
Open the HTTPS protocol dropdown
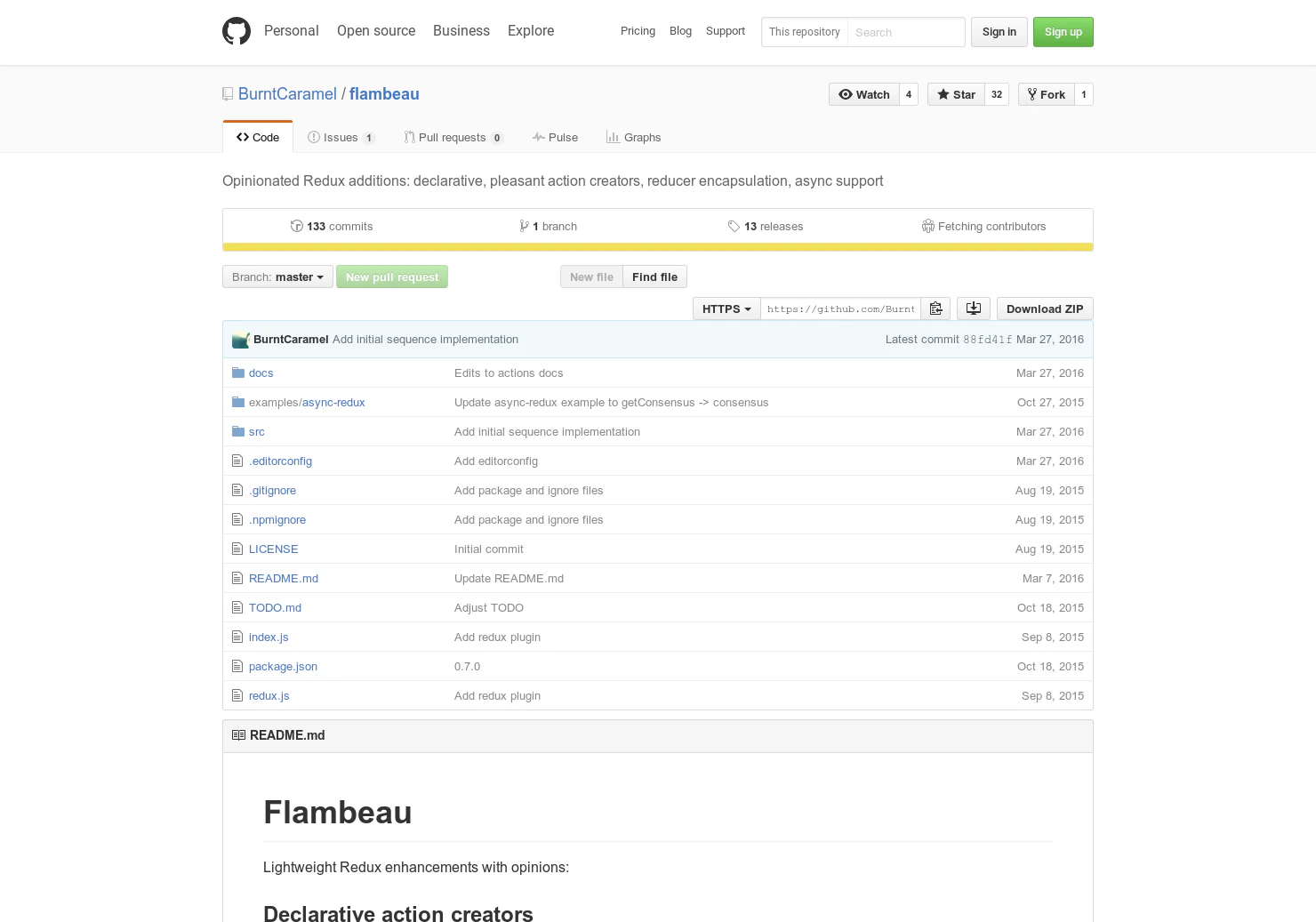click(726, 309)
